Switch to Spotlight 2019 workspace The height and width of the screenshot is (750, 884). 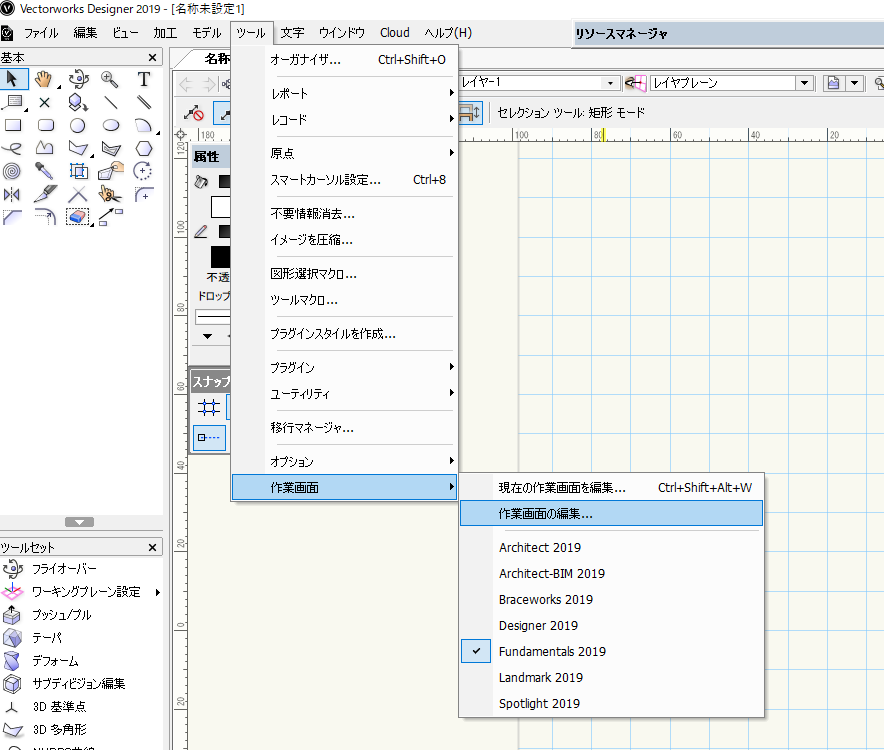click(x=612, y=703)
